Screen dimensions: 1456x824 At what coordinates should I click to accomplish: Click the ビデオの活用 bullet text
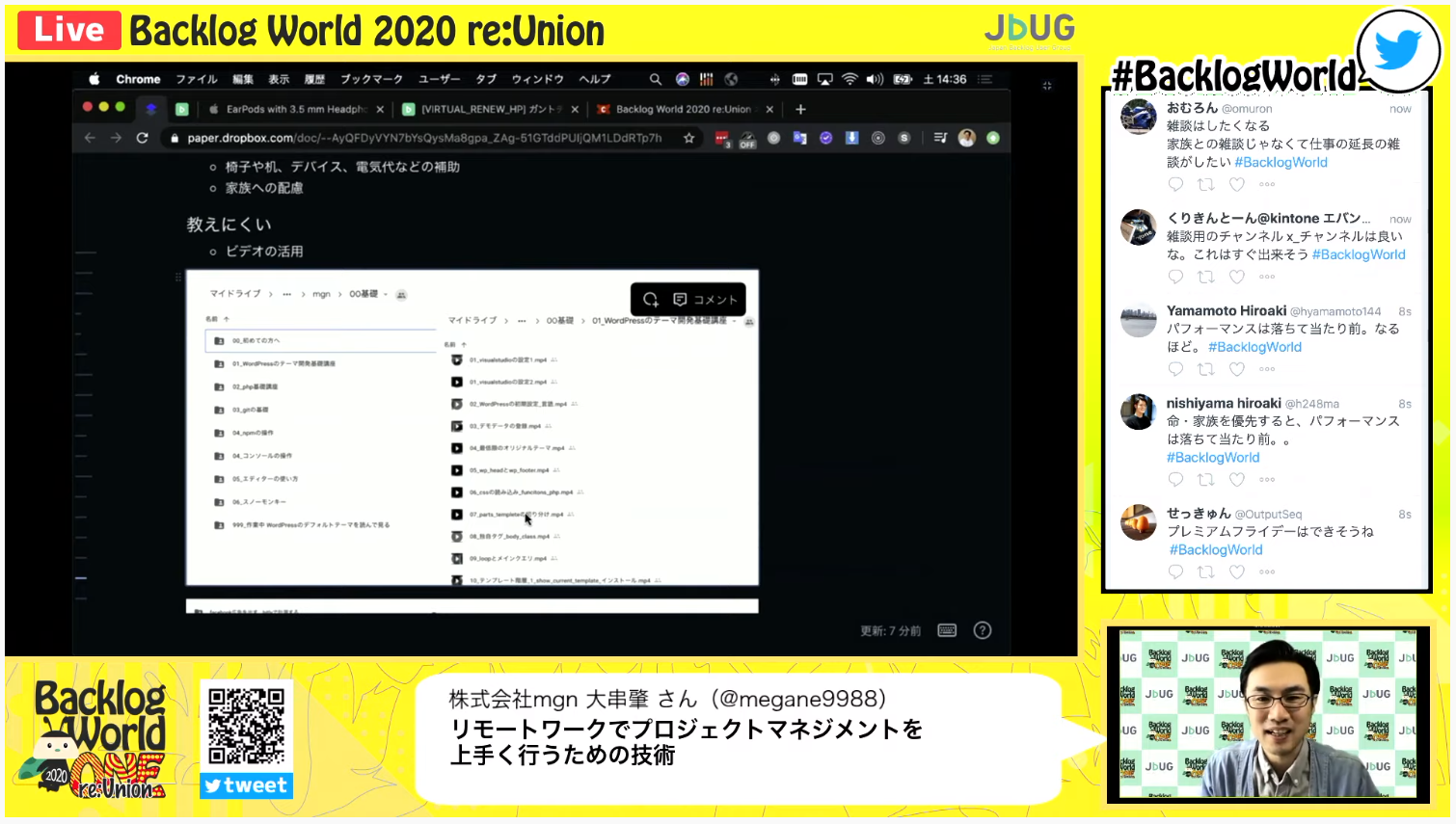(x=264, y=252)
